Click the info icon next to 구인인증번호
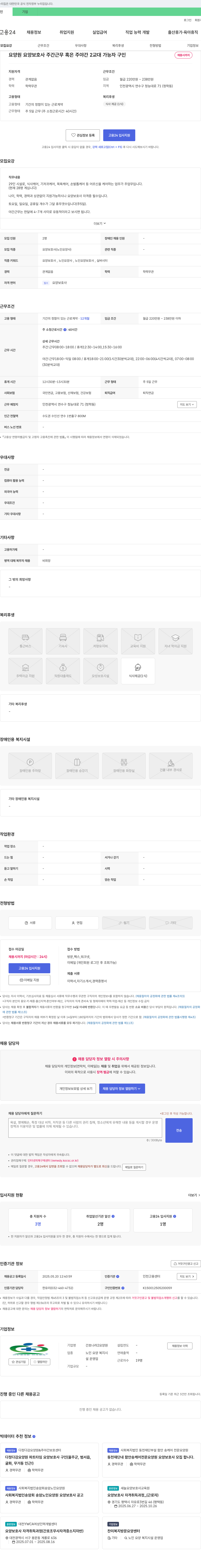This screenshot has width=201, height=1568. [123, 1288]
